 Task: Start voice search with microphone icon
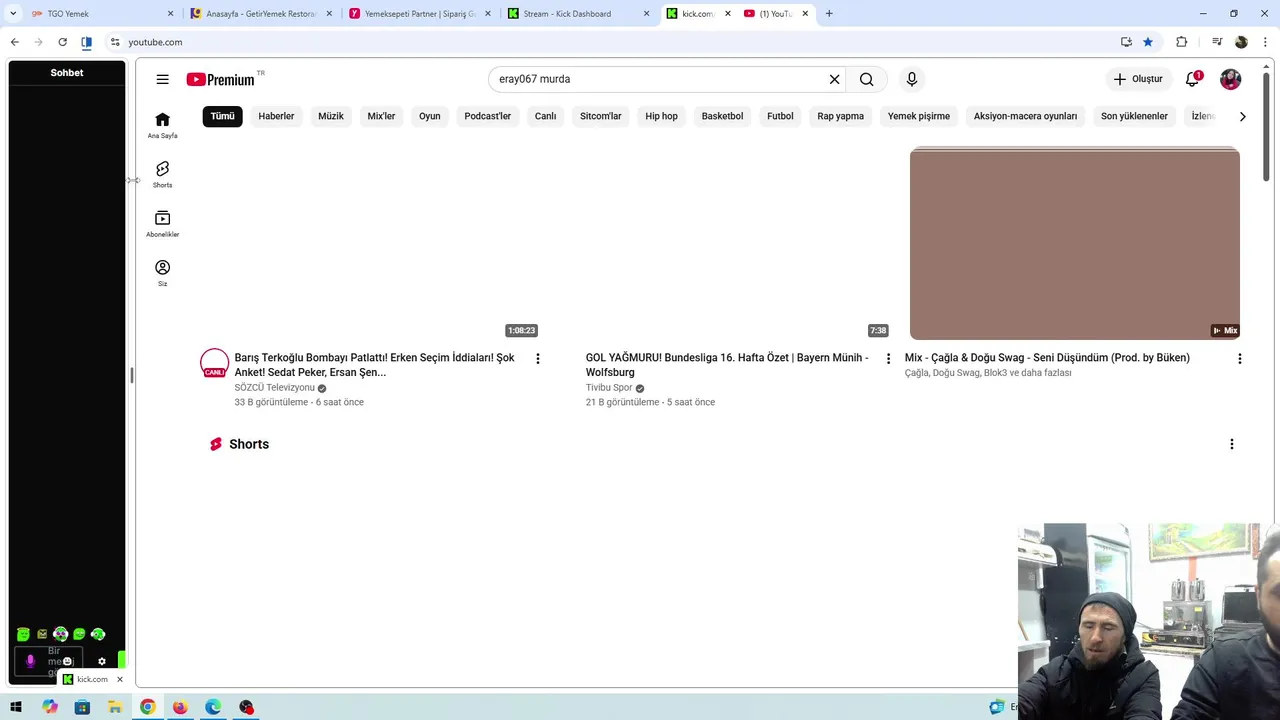coord(911,79)
